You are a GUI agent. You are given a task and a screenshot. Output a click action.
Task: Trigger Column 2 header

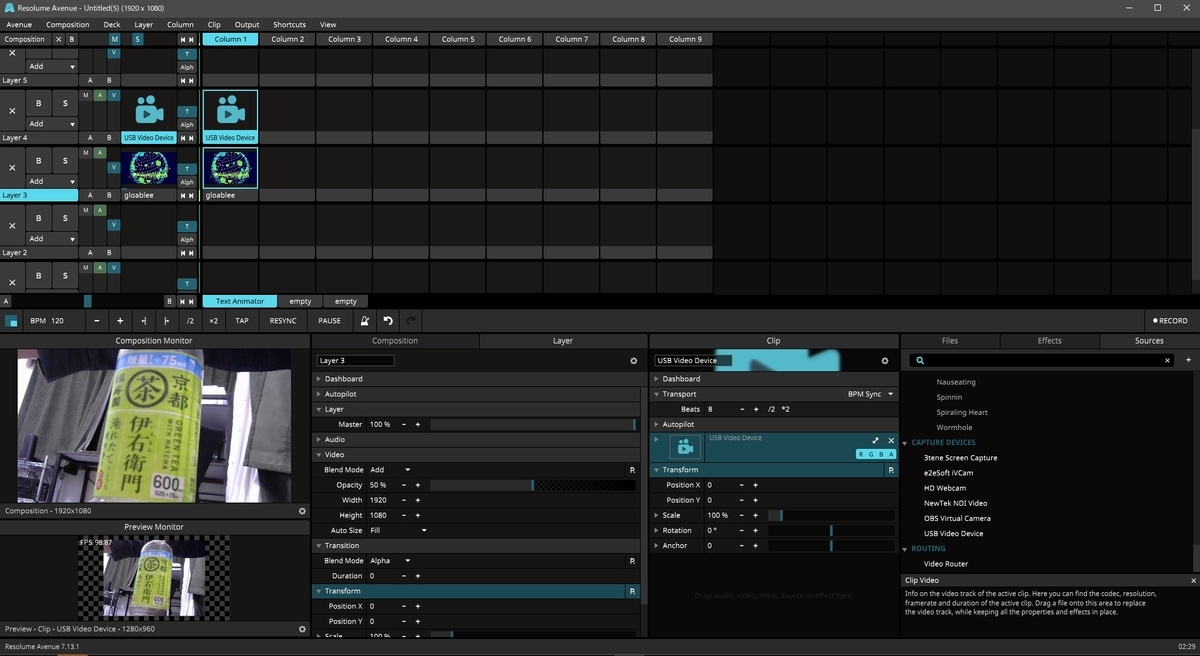287,39
